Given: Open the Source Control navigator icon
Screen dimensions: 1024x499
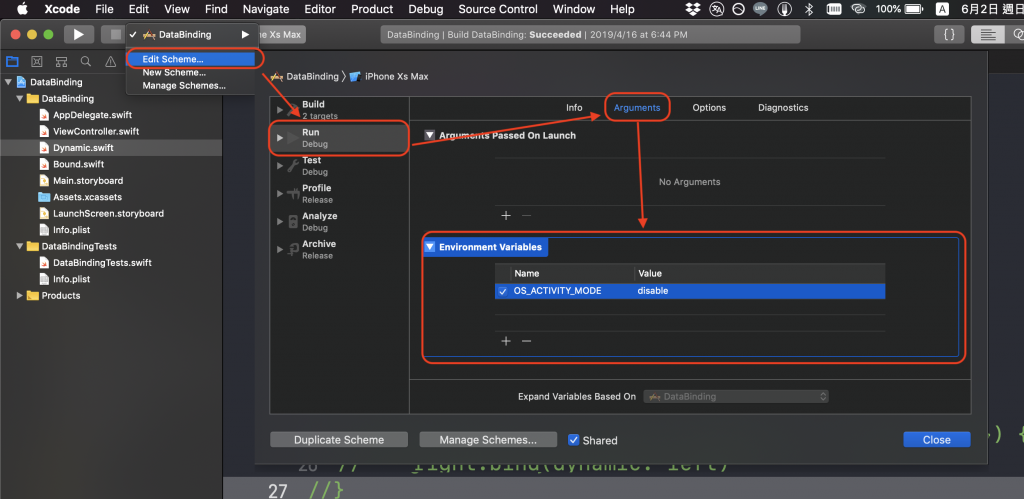Looking at the screenshot, I should point(37,61).
